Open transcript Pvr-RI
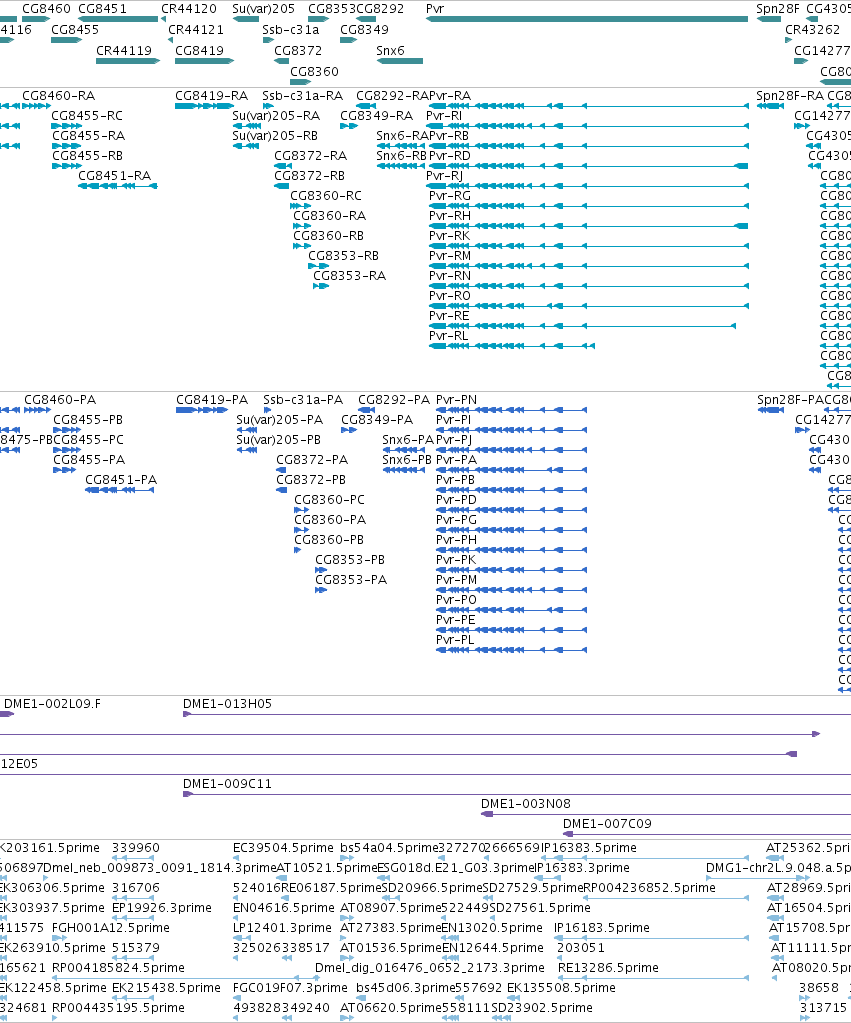The height and width of the screenshot is (1023, 851). pyautogui.click(x=444, y=116)
